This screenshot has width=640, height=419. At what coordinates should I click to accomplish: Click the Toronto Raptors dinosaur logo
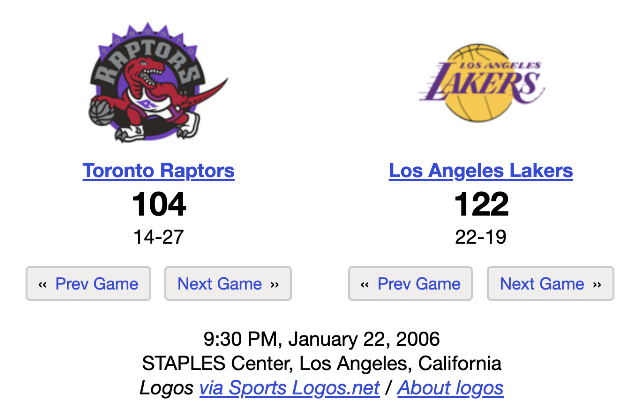[x=158, y=82]
